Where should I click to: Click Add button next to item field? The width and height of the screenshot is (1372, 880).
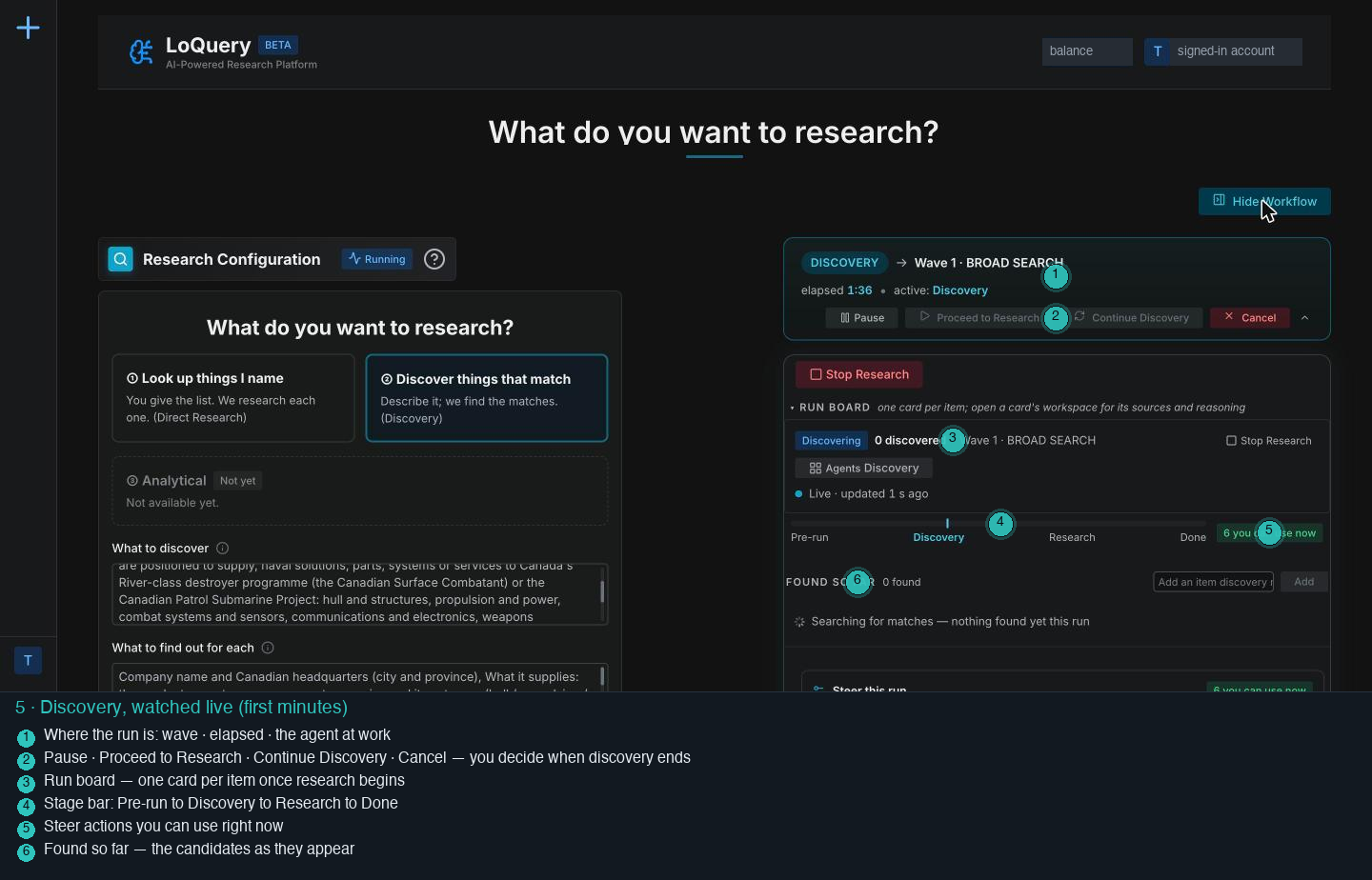tap(1303, 582)
